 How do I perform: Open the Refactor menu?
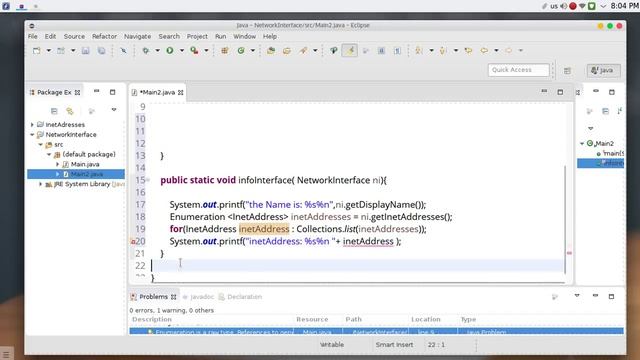(104, 36)
